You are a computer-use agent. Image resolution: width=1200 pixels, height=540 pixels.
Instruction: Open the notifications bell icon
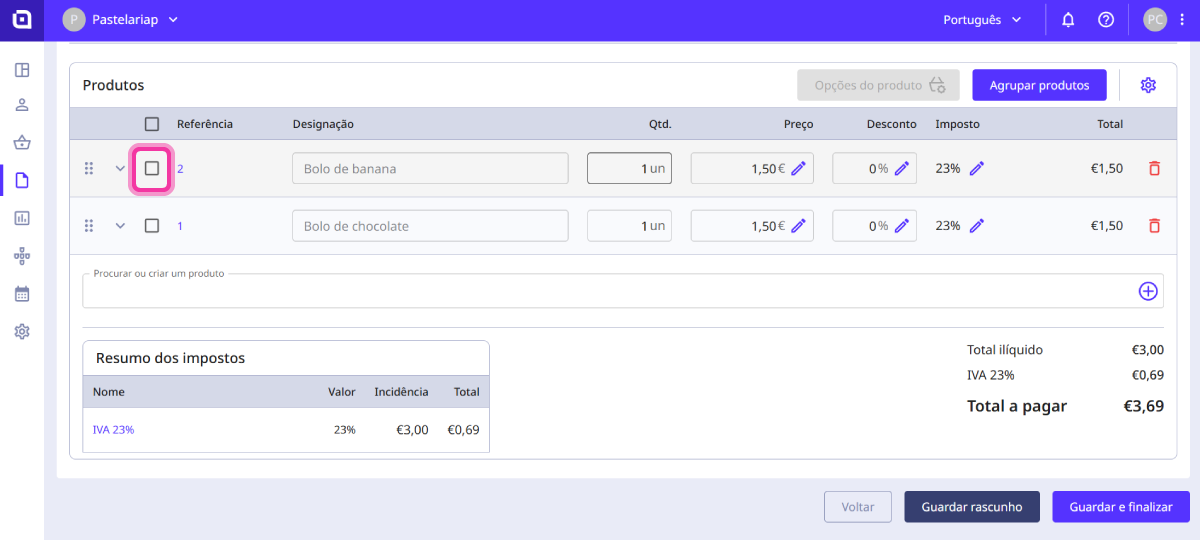pyautogui.click(x=1068, y=20)
